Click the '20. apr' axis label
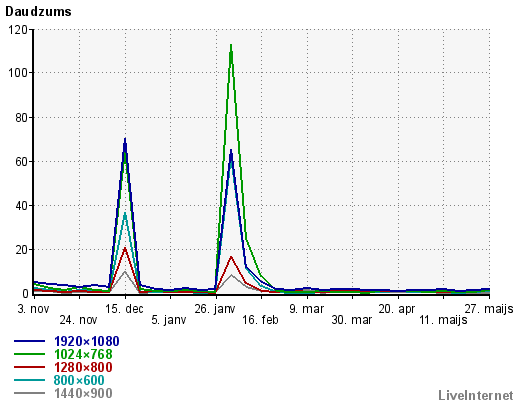 pyautogui.click(x=397, y=309)
